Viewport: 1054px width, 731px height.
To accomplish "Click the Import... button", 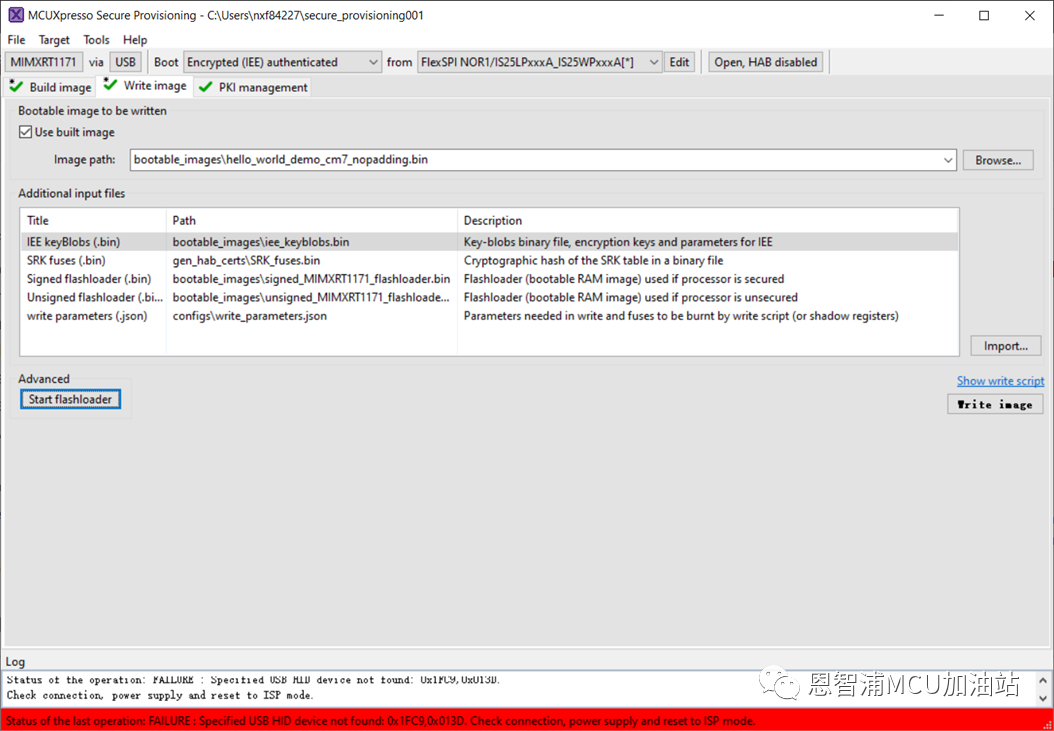I will [x=1006, y=346].
